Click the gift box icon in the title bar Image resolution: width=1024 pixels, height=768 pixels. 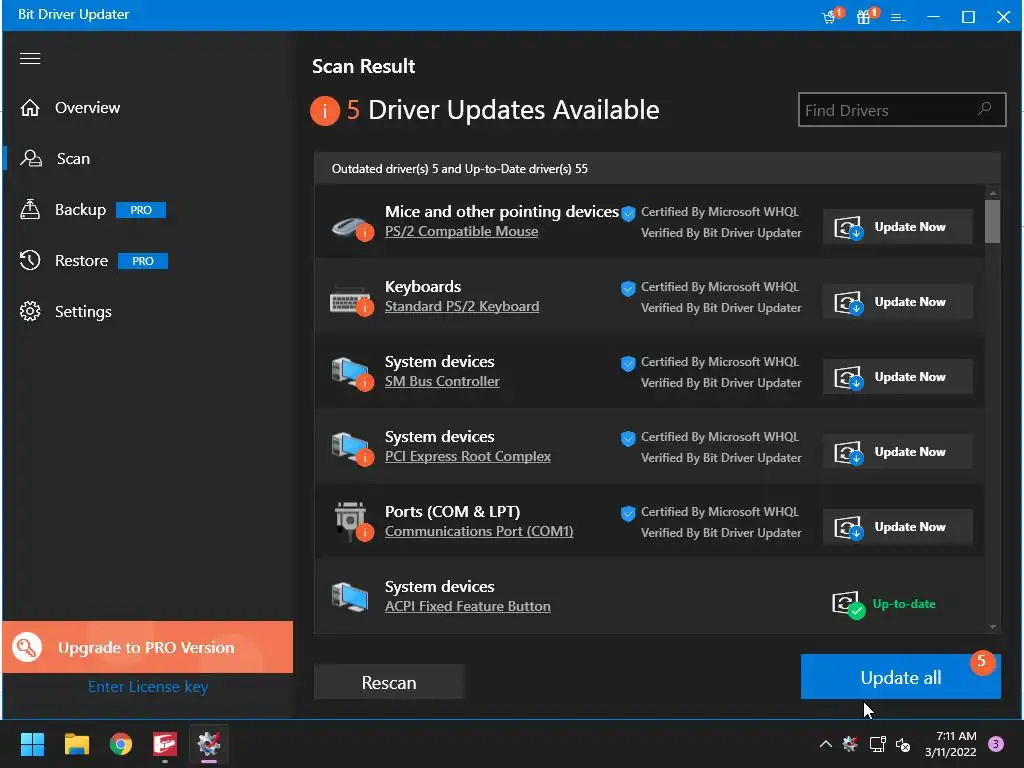[866, 16]
